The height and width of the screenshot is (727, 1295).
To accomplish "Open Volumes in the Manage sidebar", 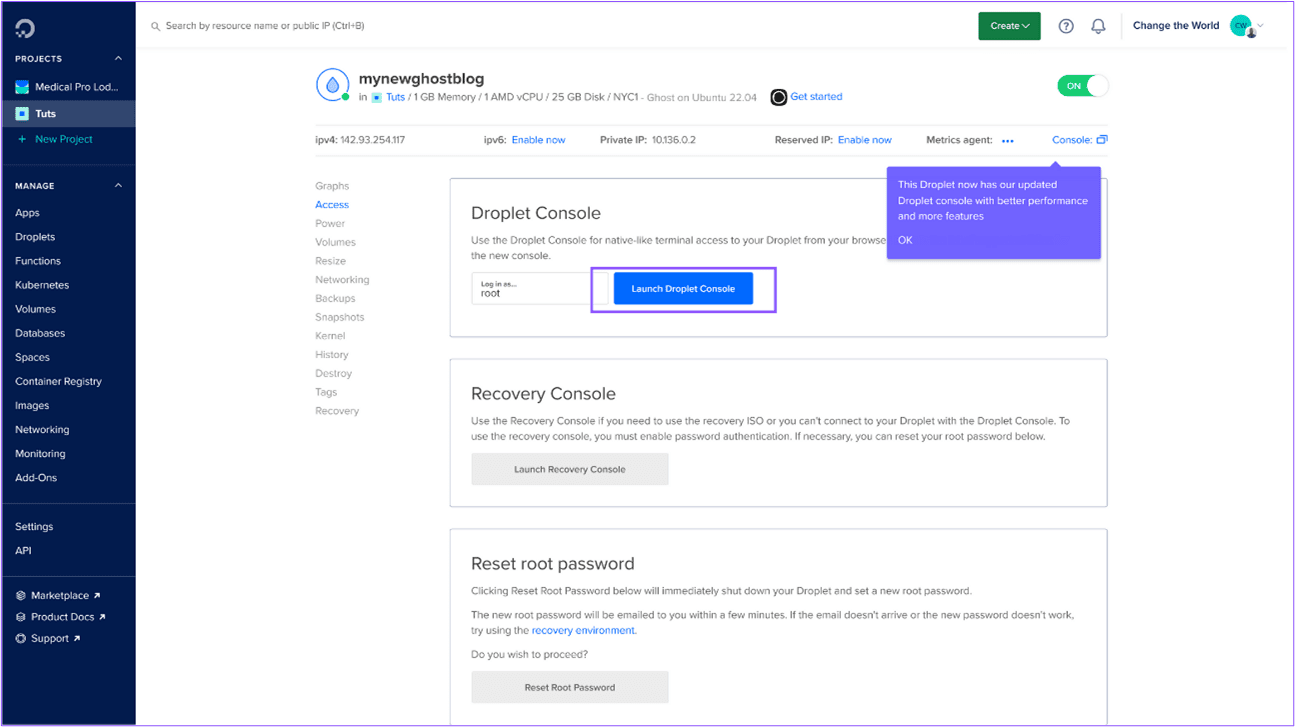I will pyautogui.click(x=35, y=309).
